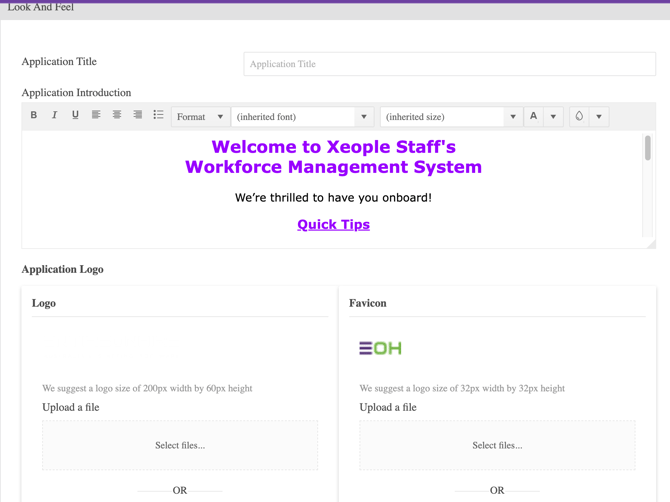Click the current favicon image preview
The width and height of the screenshot is (670, 502).
[381, 348]
